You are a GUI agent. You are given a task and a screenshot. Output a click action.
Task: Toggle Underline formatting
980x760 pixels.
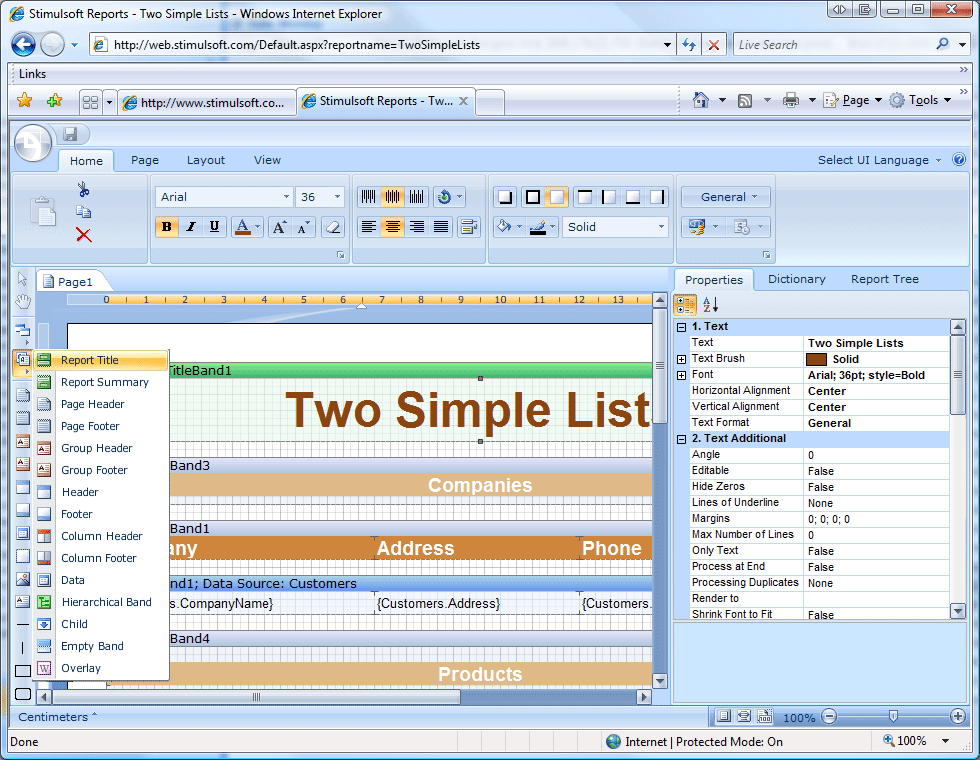(215, 227)
